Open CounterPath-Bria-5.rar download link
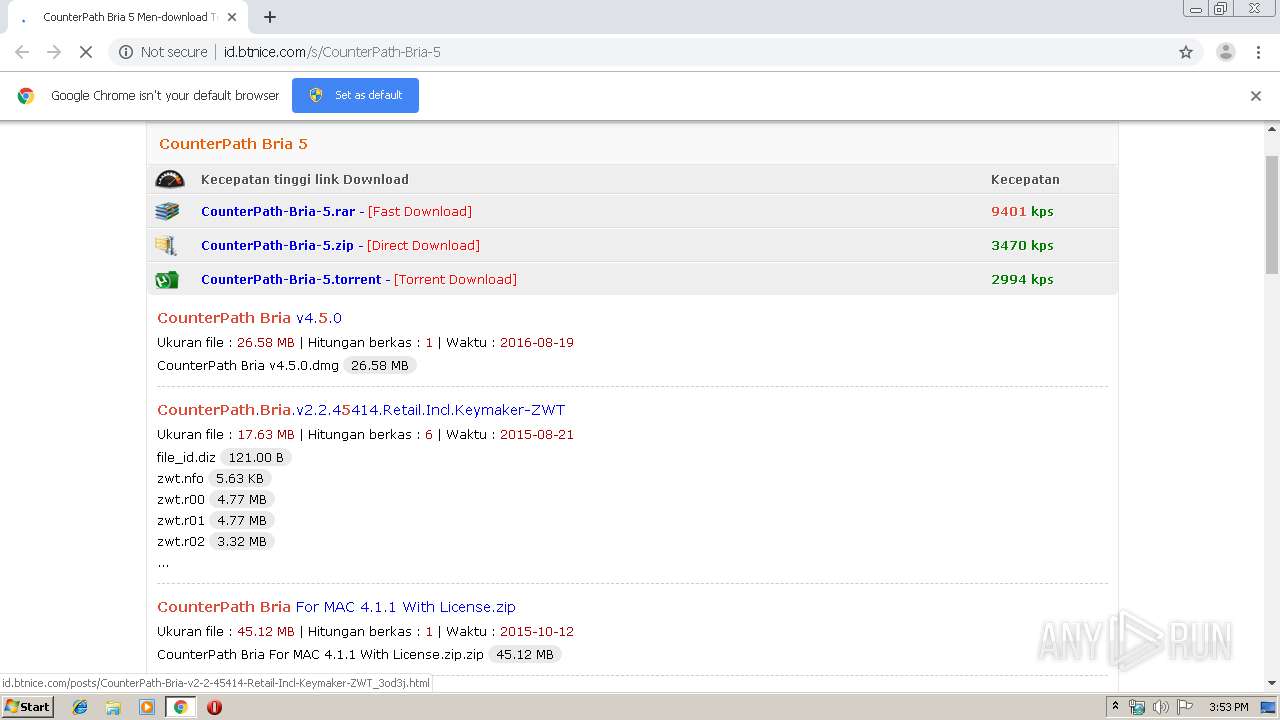The image size is (1280, 720). 278,211
